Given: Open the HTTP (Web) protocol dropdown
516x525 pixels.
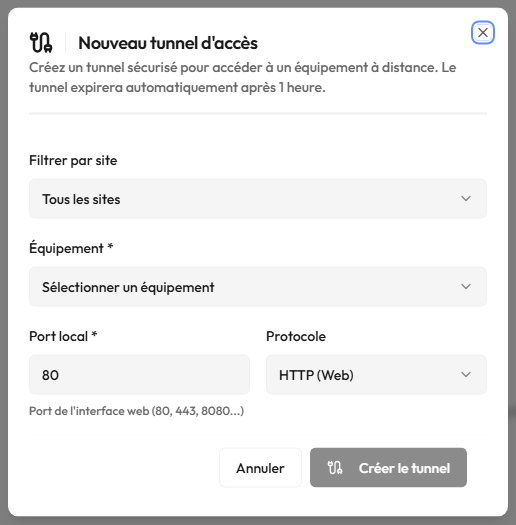Looking at the screenshot, I should tap(376, 374).
